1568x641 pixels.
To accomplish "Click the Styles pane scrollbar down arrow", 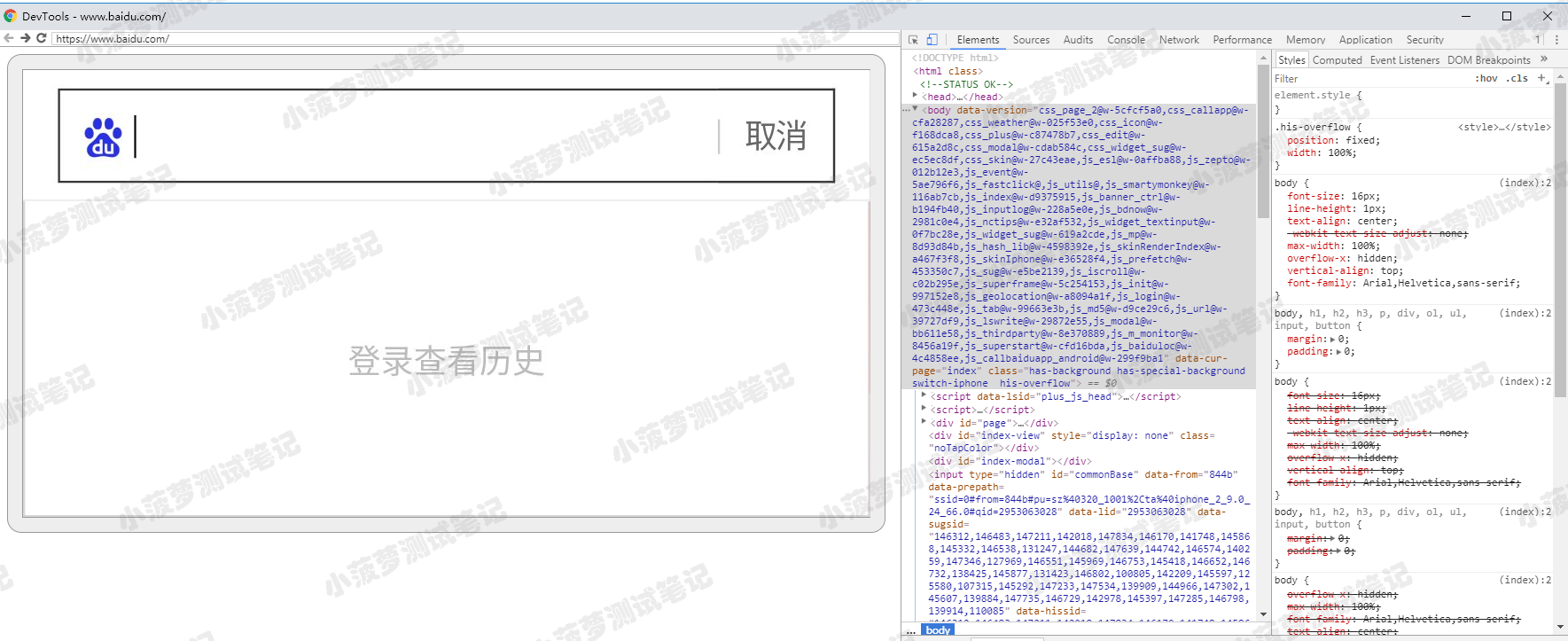I will (x=1561, y=628).
